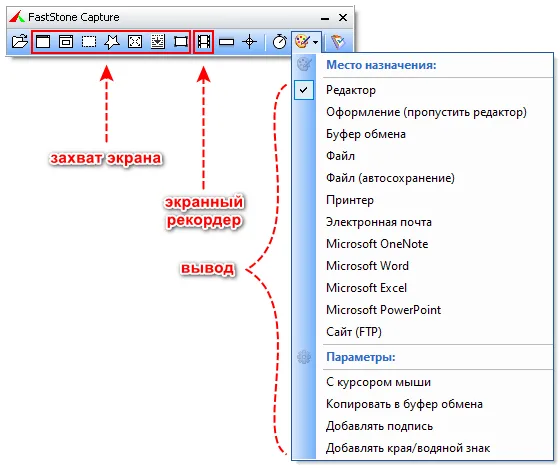
Task: Capture active window icon
Action: coord(43,41)
